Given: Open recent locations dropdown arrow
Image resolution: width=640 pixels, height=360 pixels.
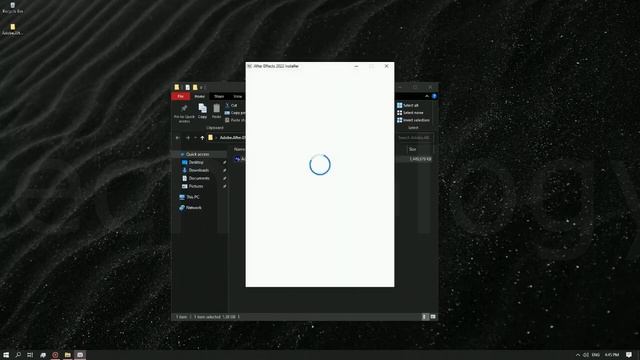Looking at the screenshot, I should coord(195,138).
